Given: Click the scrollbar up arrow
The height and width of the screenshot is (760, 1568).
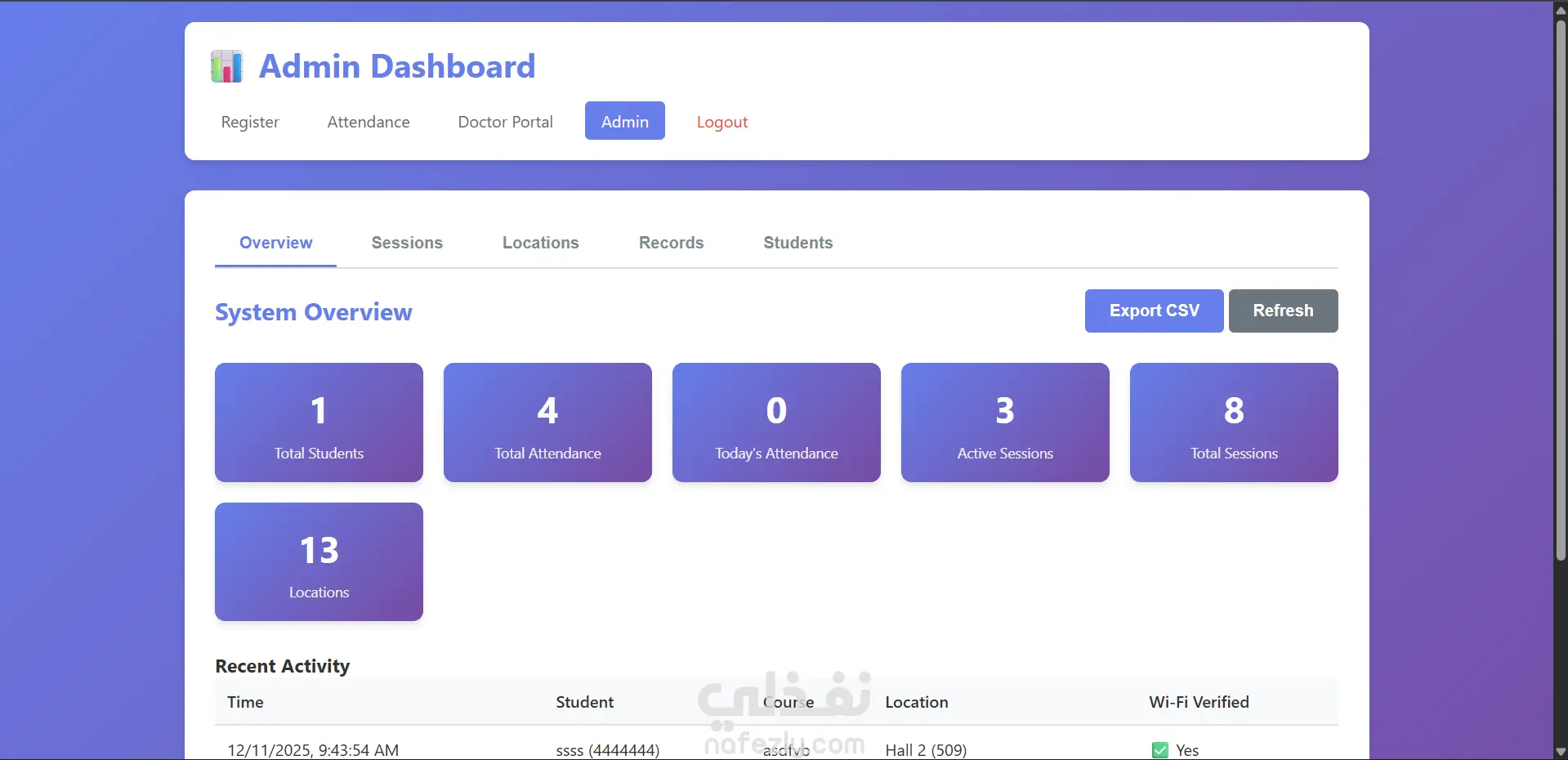Looking at the screenshot, I should pyautogui.click(x=1561, y=9).
